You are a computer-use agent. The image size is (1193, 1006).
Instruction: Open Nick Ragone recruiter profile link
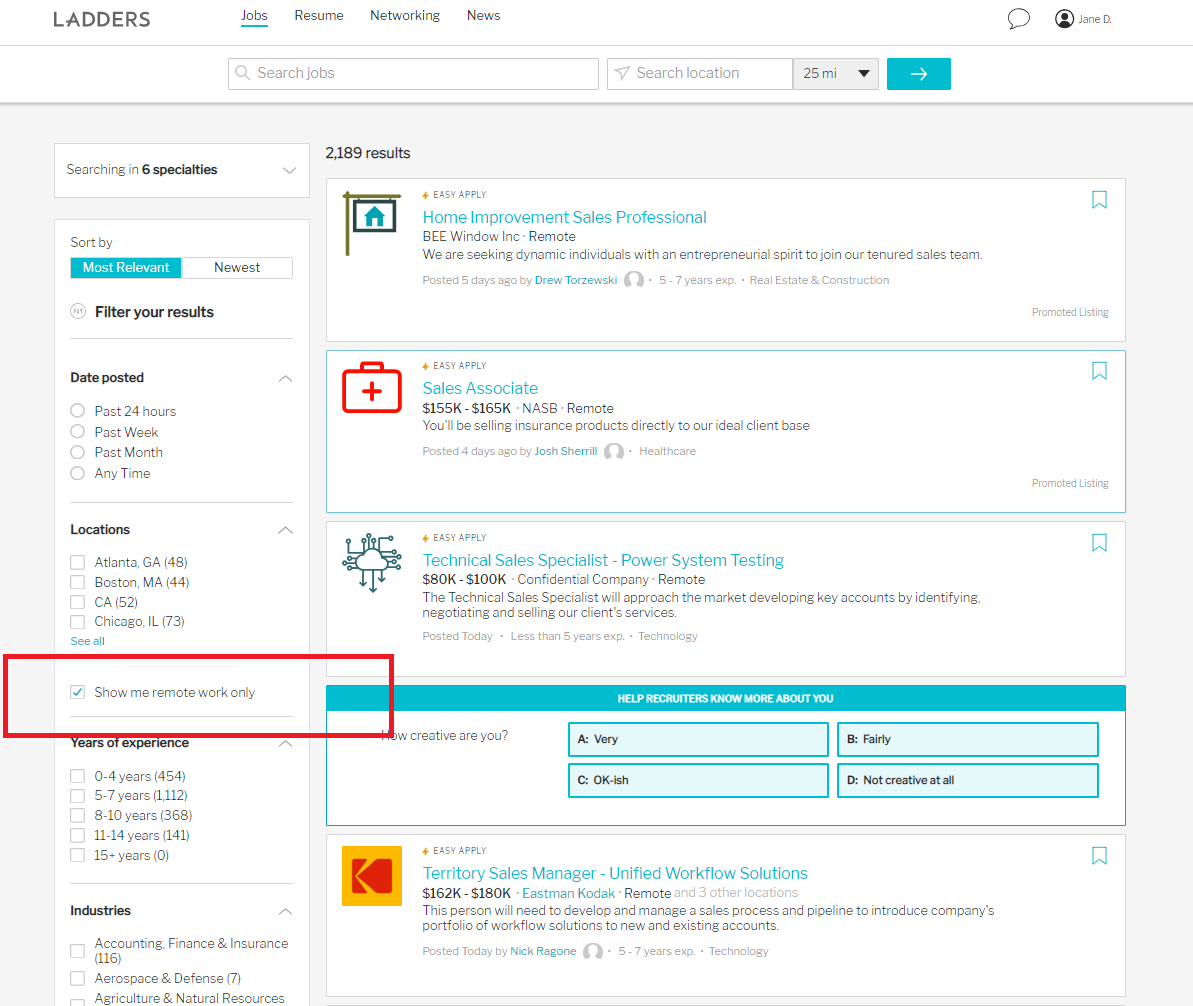click(543, 951)
